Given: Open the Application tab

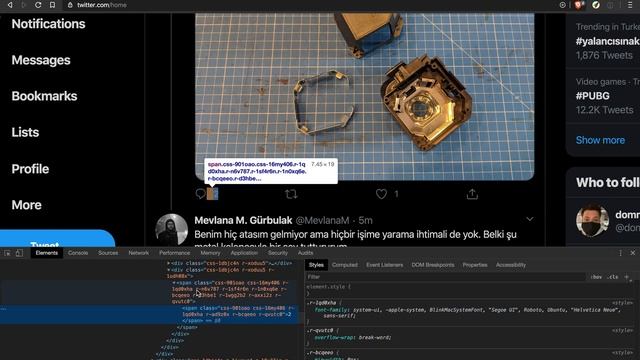Looking at the screenshot, I should (x=244, y=253).
